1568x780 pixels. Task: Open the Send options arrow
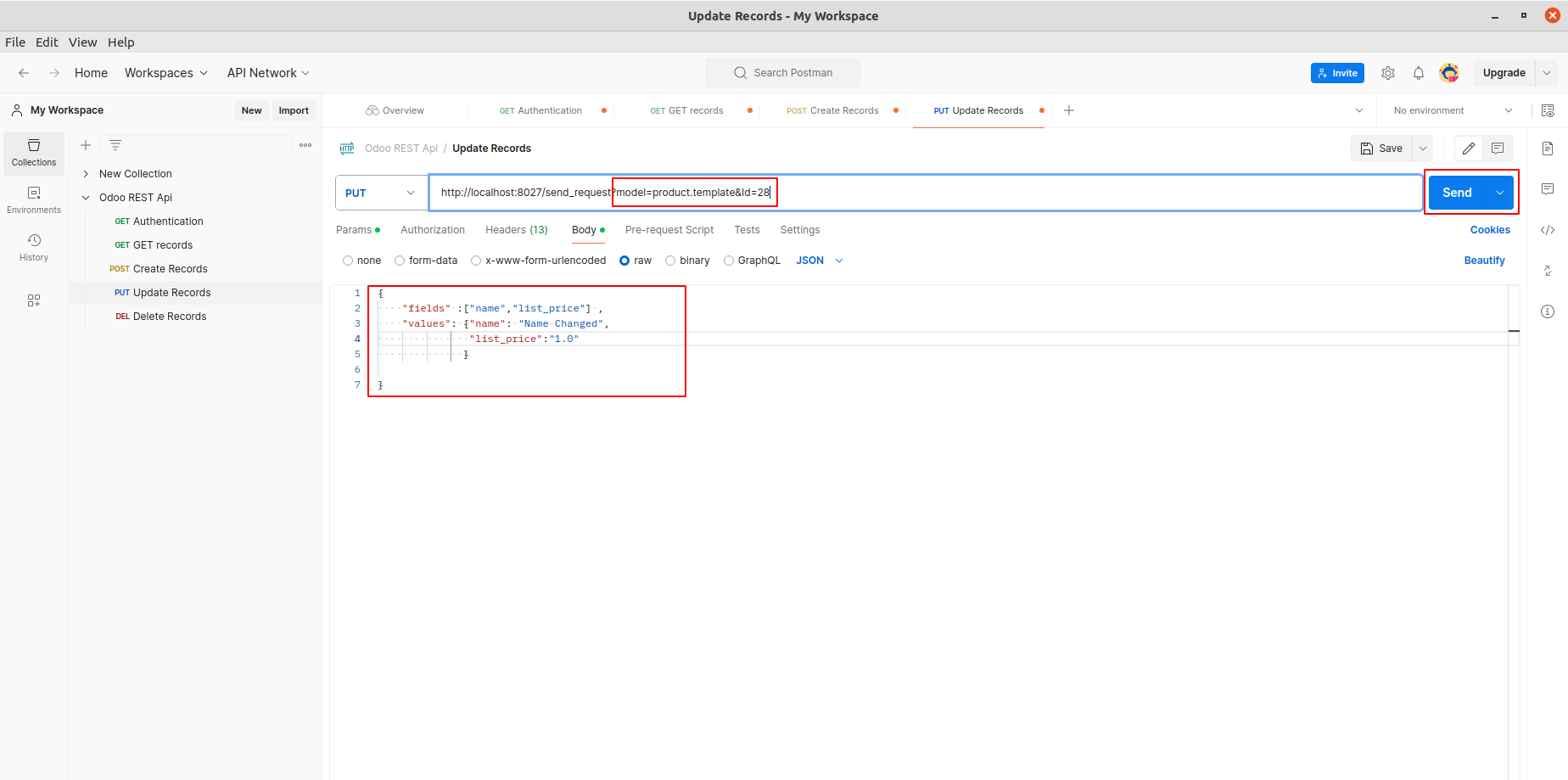coord(1500,193)
